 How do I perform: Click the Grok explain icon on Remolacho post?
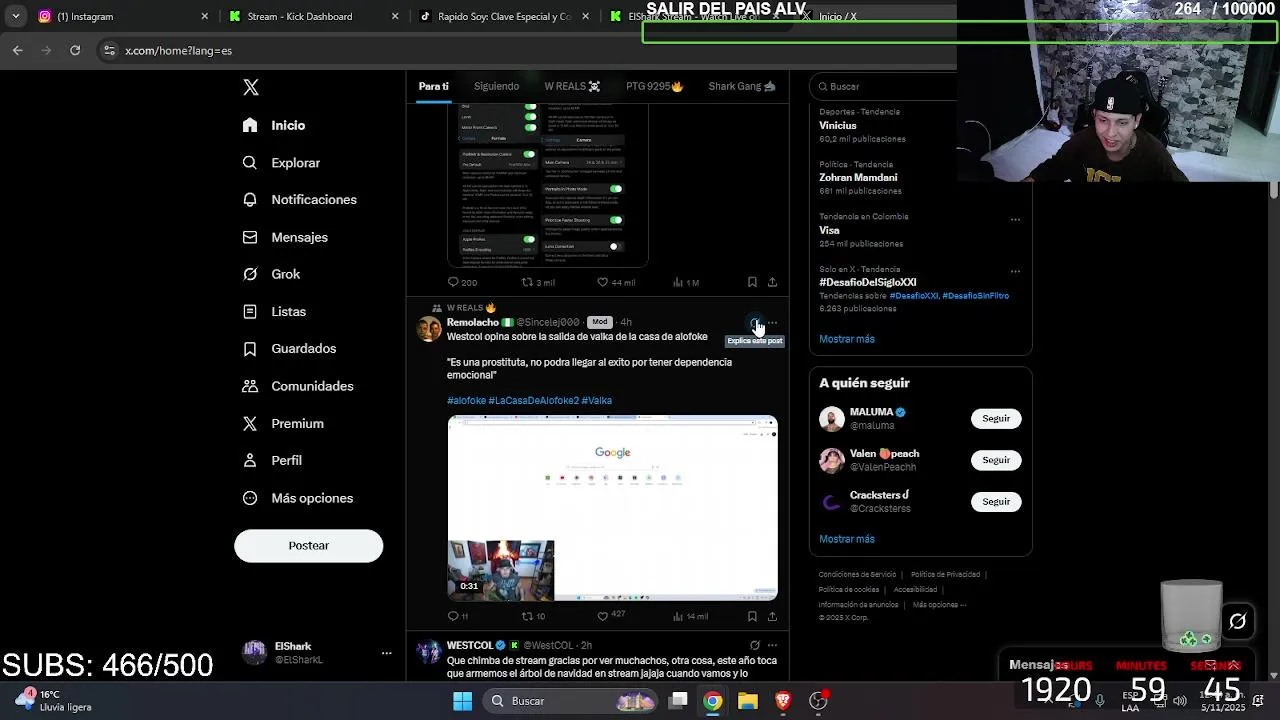755,323
